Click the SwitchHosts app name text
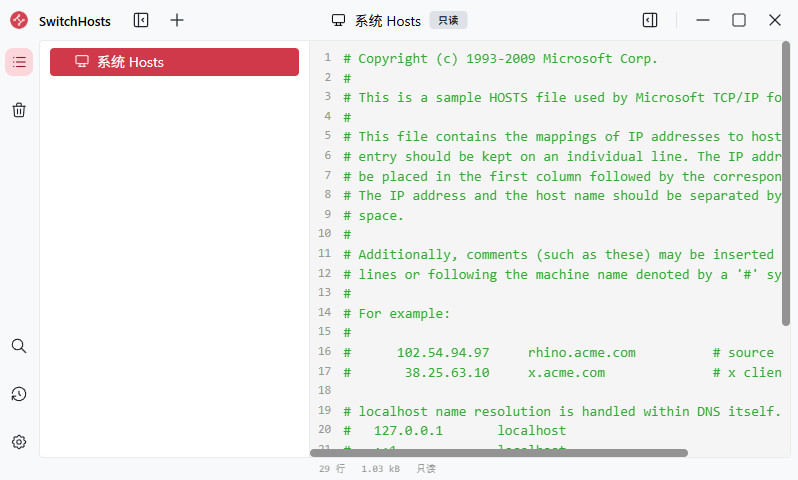 coord(75,21)
